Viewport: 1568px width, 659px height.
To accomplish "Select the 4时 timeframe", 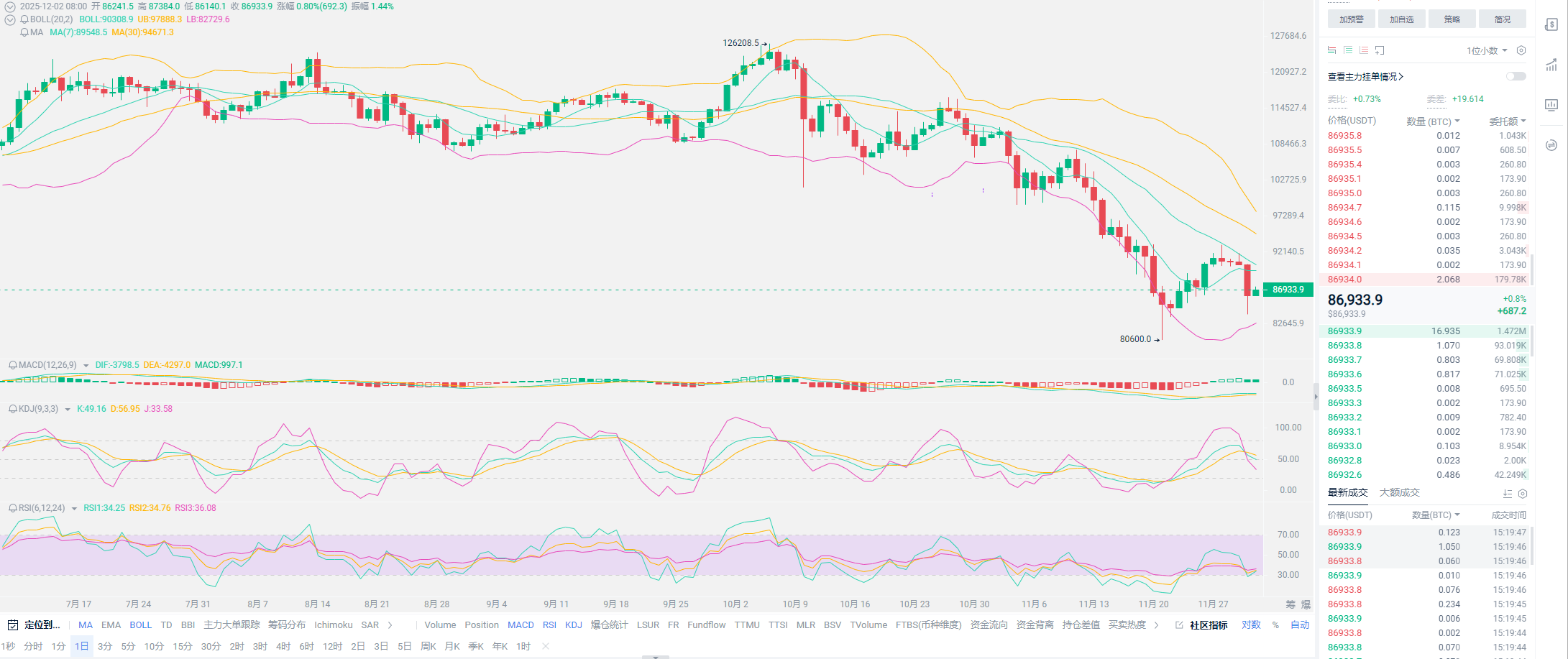I will 283,647.
